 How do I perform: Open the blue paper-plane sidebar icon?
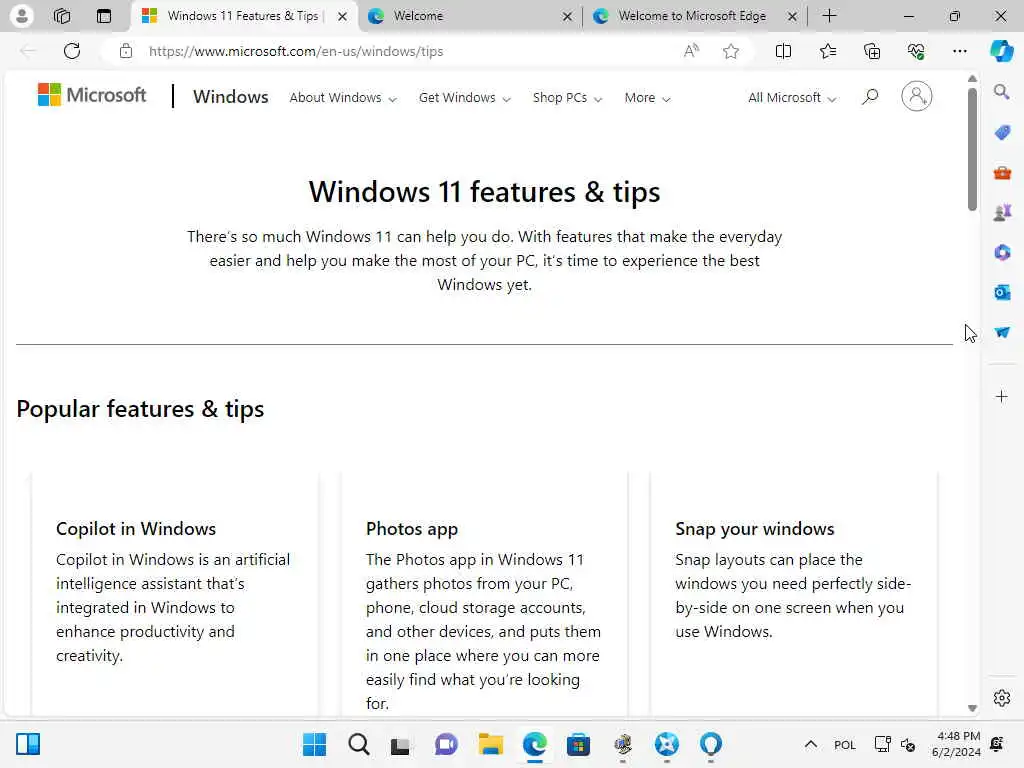1002,332
